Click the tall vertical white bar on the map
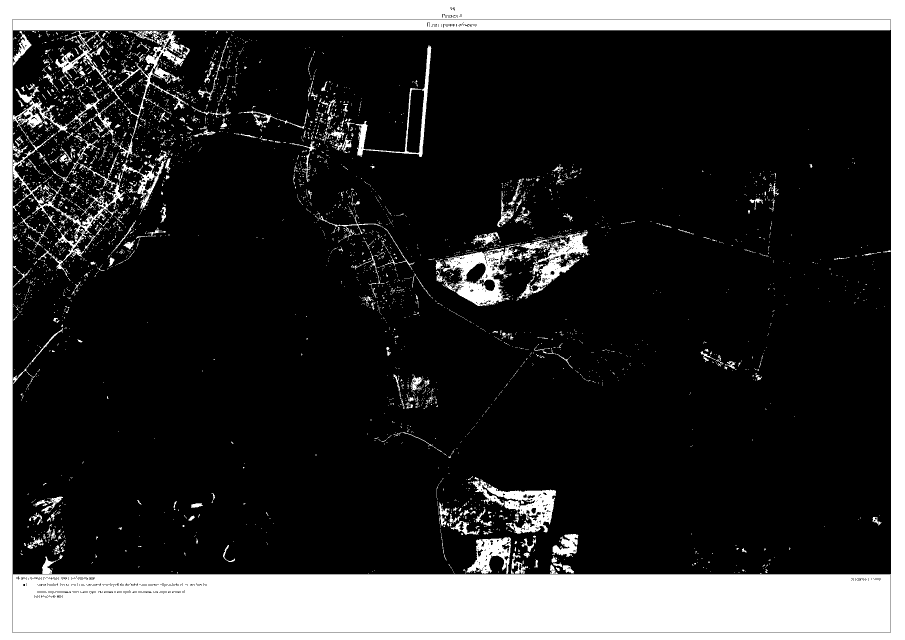 (427, 100)
